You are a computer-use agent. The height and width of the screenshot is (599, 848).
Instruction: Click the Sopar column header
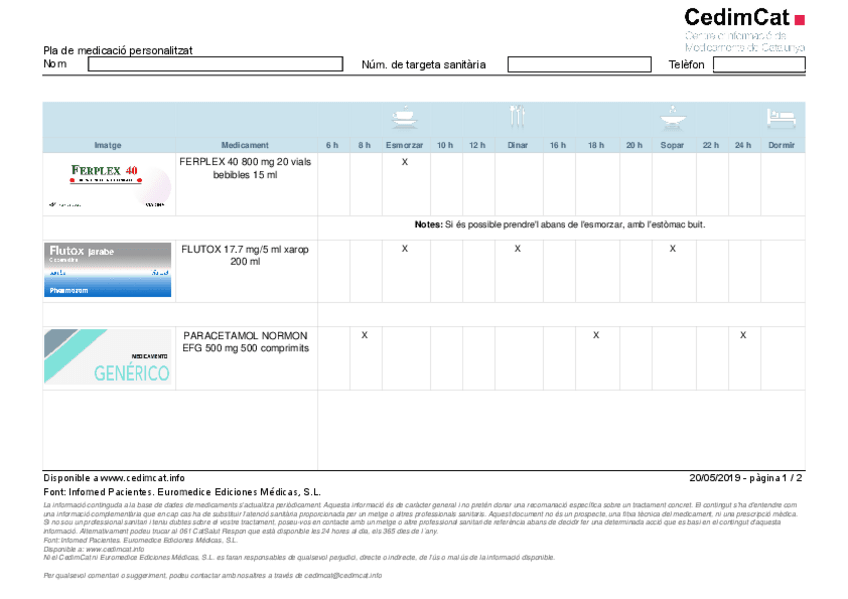click(x=672, y=145)
